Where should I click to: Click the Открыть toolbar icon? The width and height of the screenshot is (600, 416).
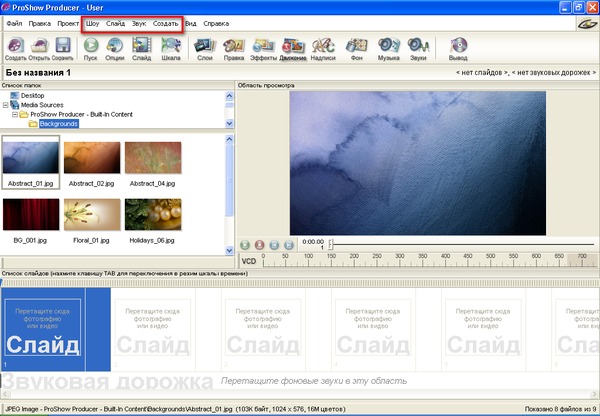click(39, 49)
